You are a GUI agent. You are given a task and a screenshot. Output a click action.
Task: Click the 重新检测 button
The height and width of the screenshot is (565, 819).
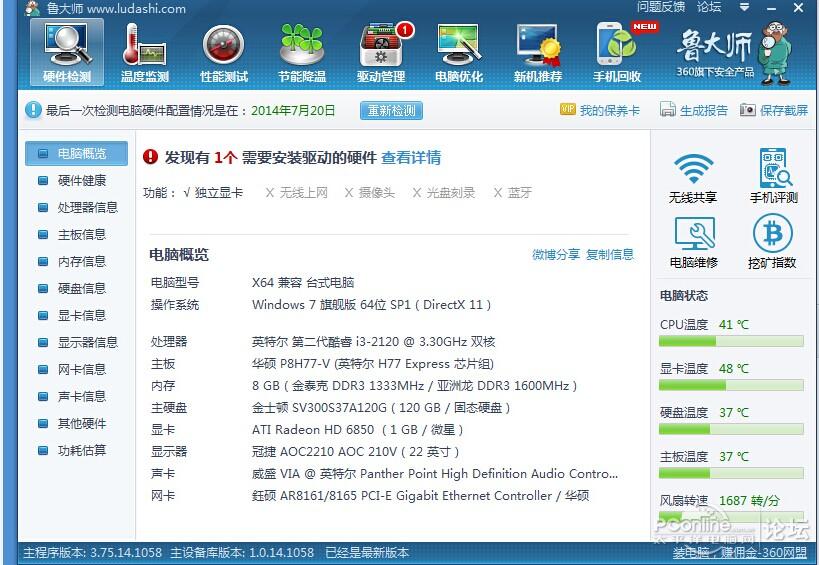[x=391, y=111]
